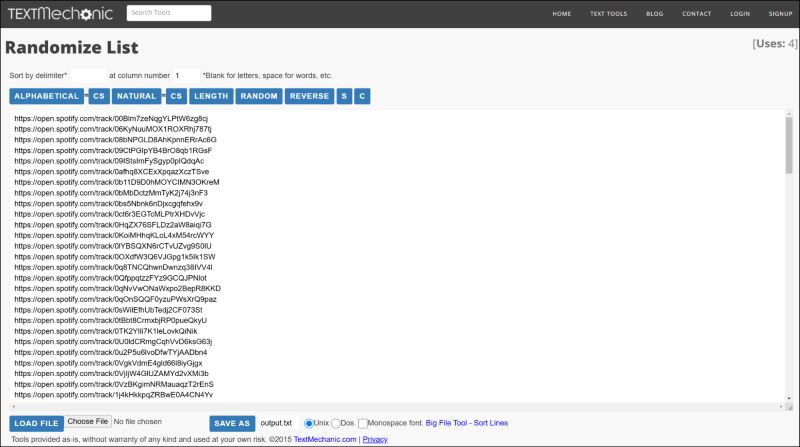Open Big File Tool - Sort Lines link
800x447 pixels.
(466, 423)
